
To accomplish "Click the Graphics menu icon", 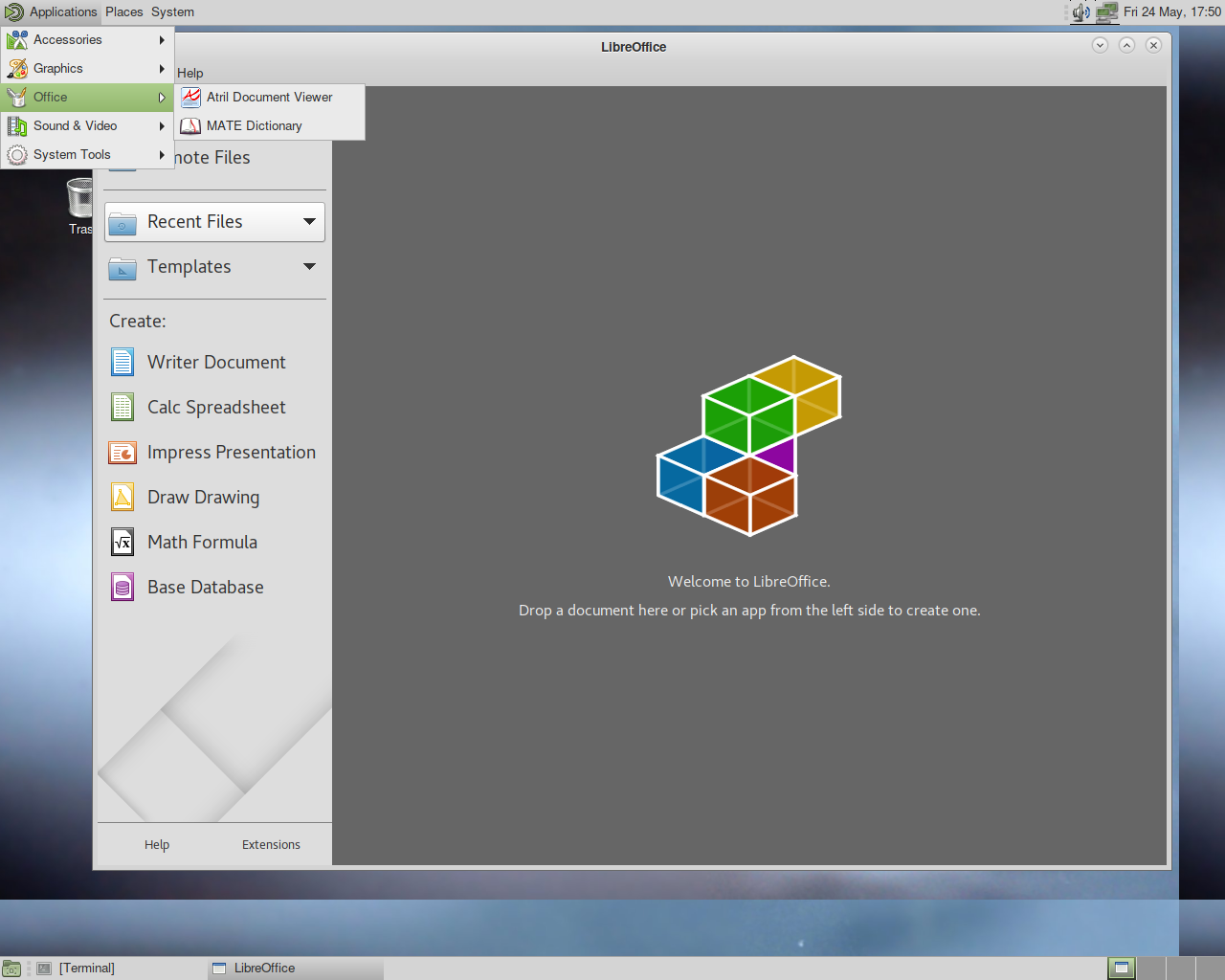I will point(17,68).
